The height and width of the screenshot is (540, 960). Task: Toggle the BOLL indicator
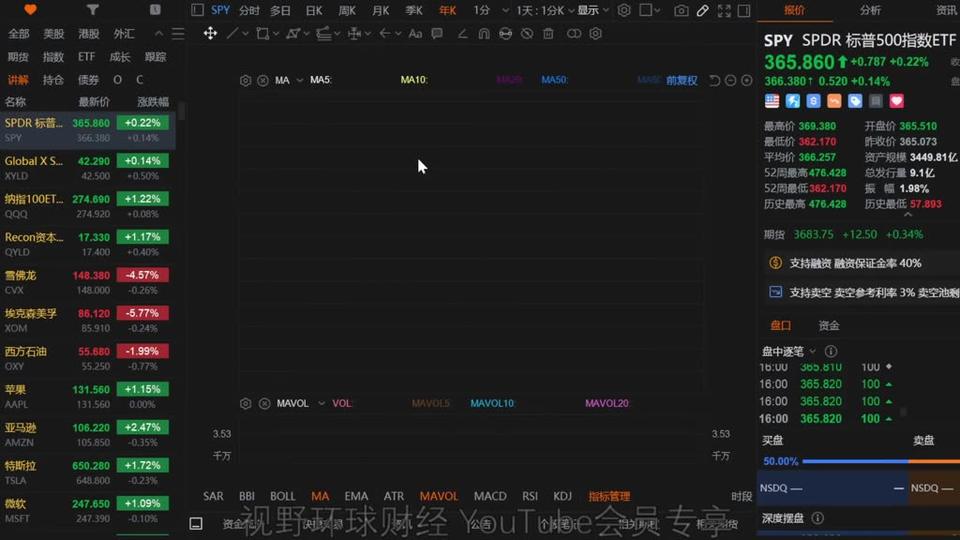point(282,496)
